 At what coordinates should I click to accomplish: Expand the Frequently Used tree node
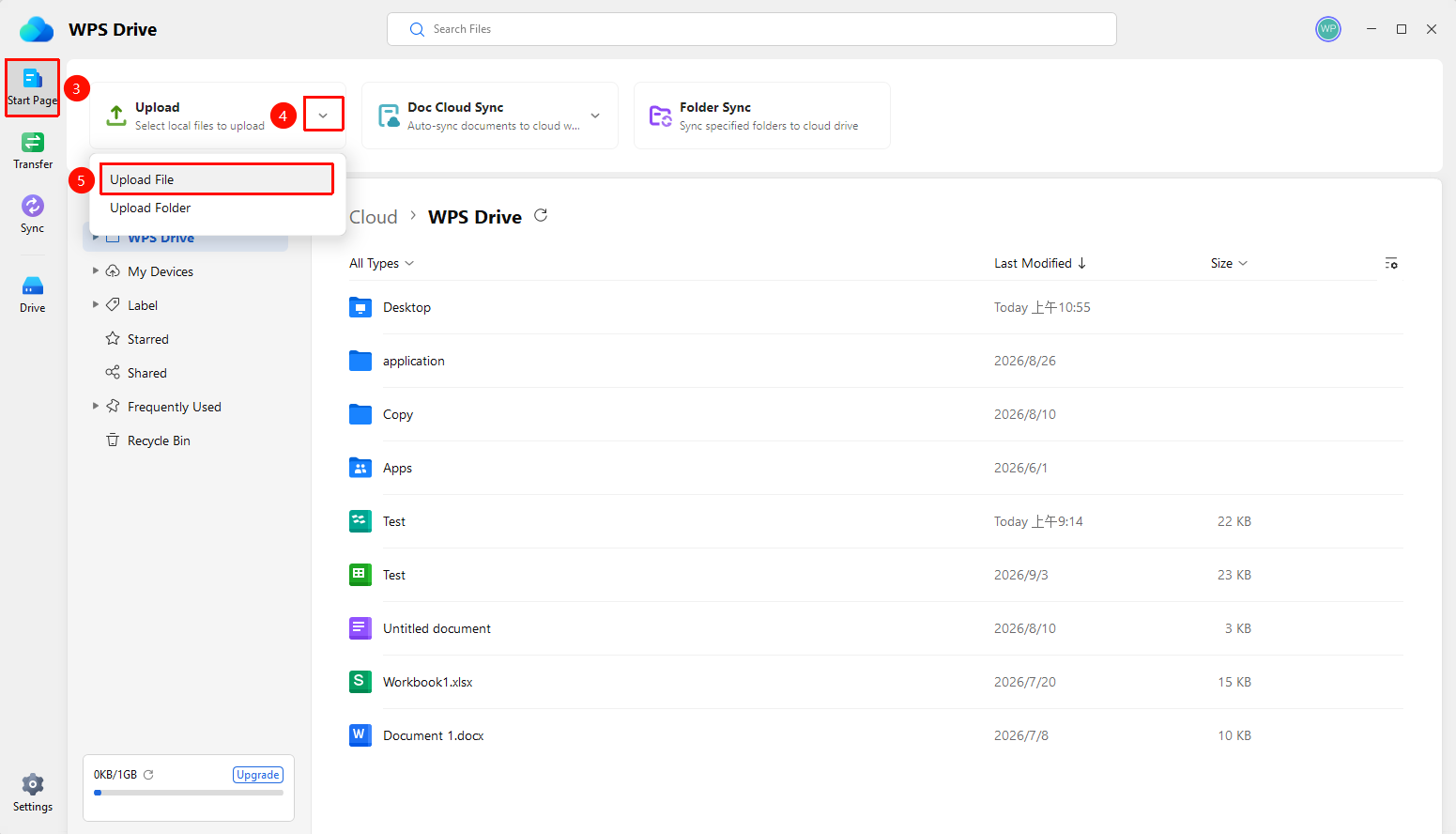(96, 406)
